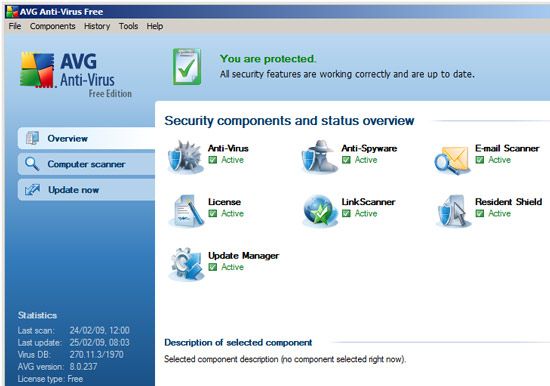Select the Update Manager gear icon
550x386 pixels.
pos(186,264)
